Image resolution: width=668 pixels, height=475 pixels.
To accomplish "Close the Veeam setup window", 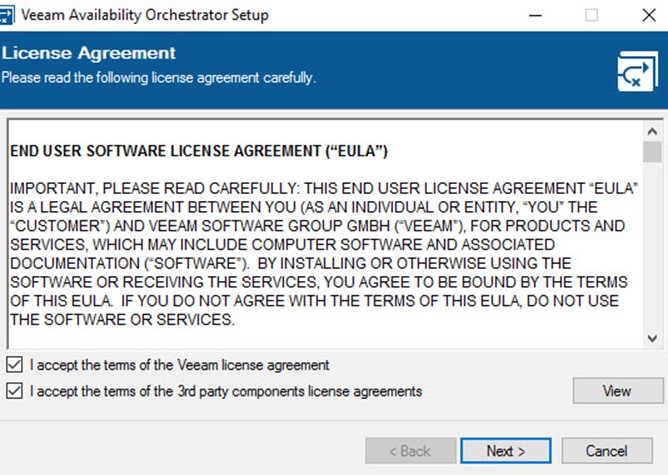I will (648, 15).
